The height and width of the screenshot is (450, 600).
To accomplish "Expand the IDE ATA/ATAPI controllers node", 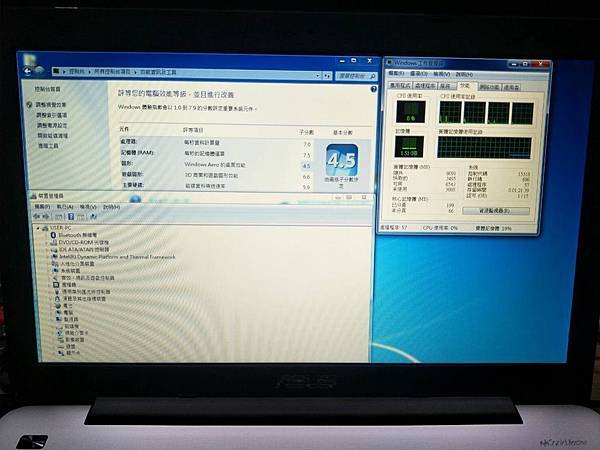I will pyautogui.click(x=48, y=249).
